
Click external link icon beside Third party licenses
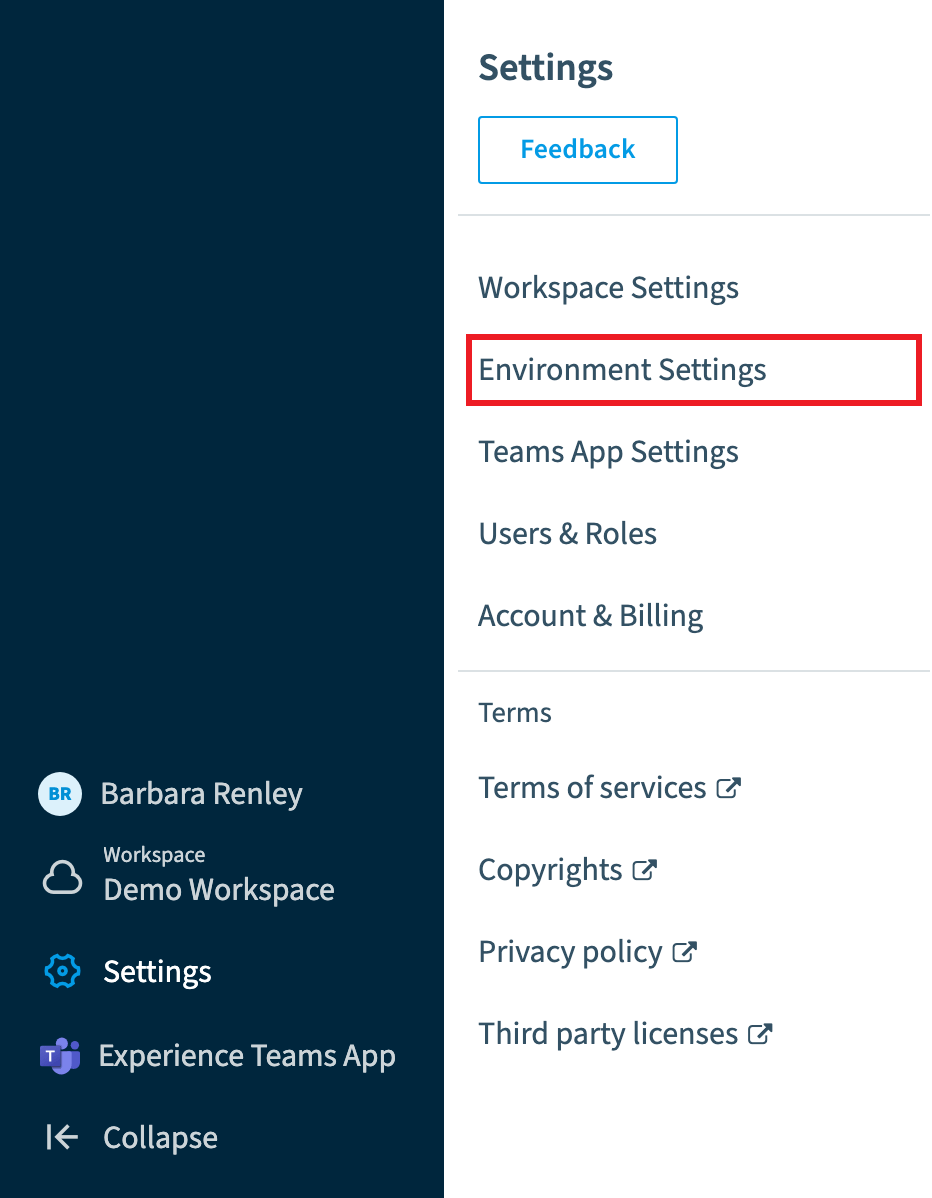pos(760,1034)
